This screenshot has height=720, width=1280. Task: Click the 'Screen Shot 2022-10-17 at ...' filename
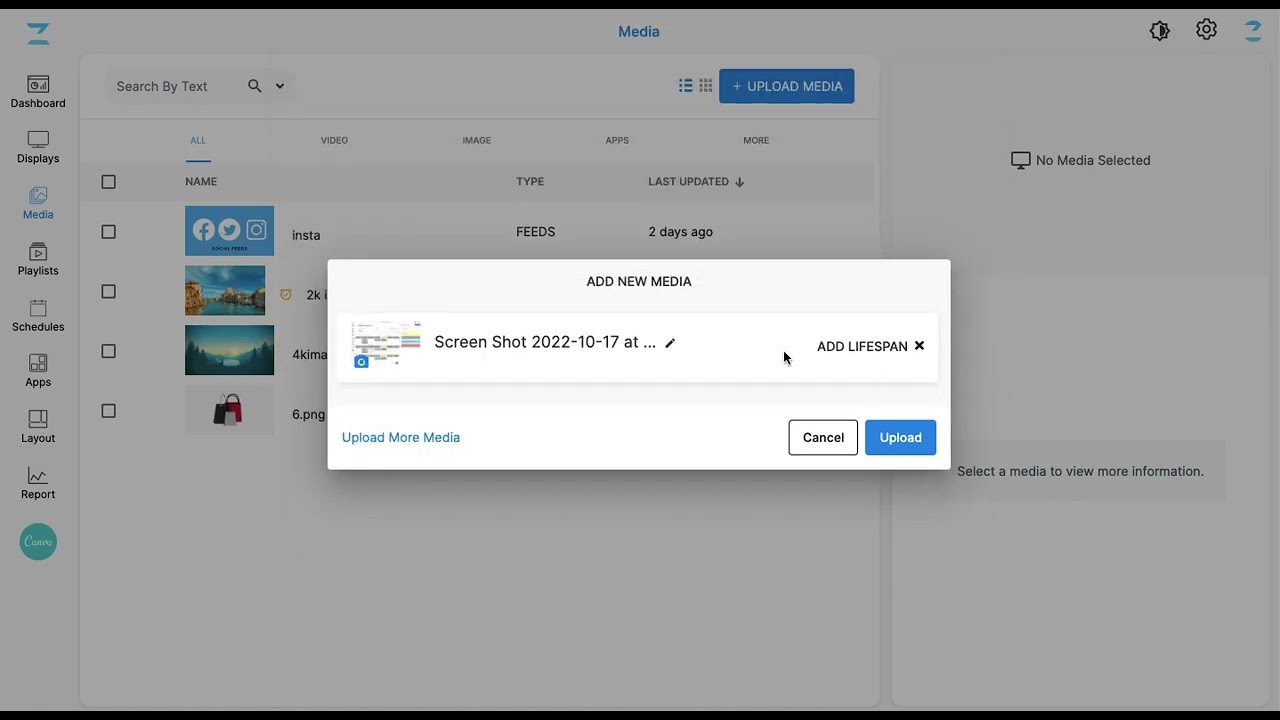click(x=545, y=342)
